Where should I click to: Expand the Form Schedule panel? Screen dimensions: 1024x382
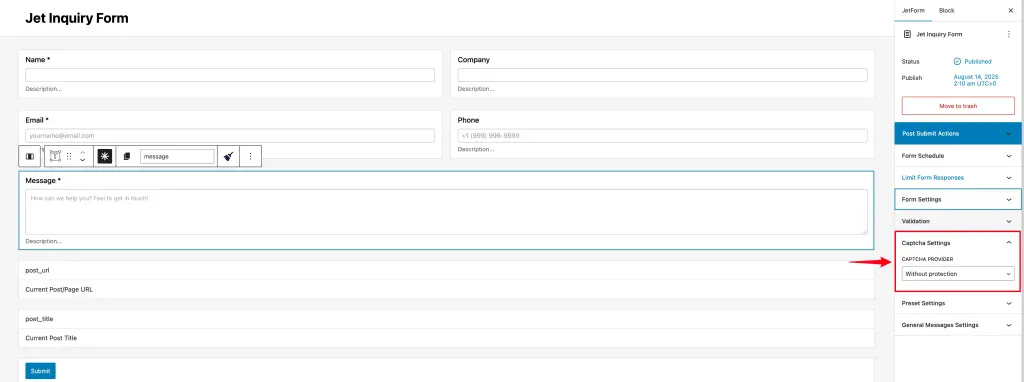point(958,156)
